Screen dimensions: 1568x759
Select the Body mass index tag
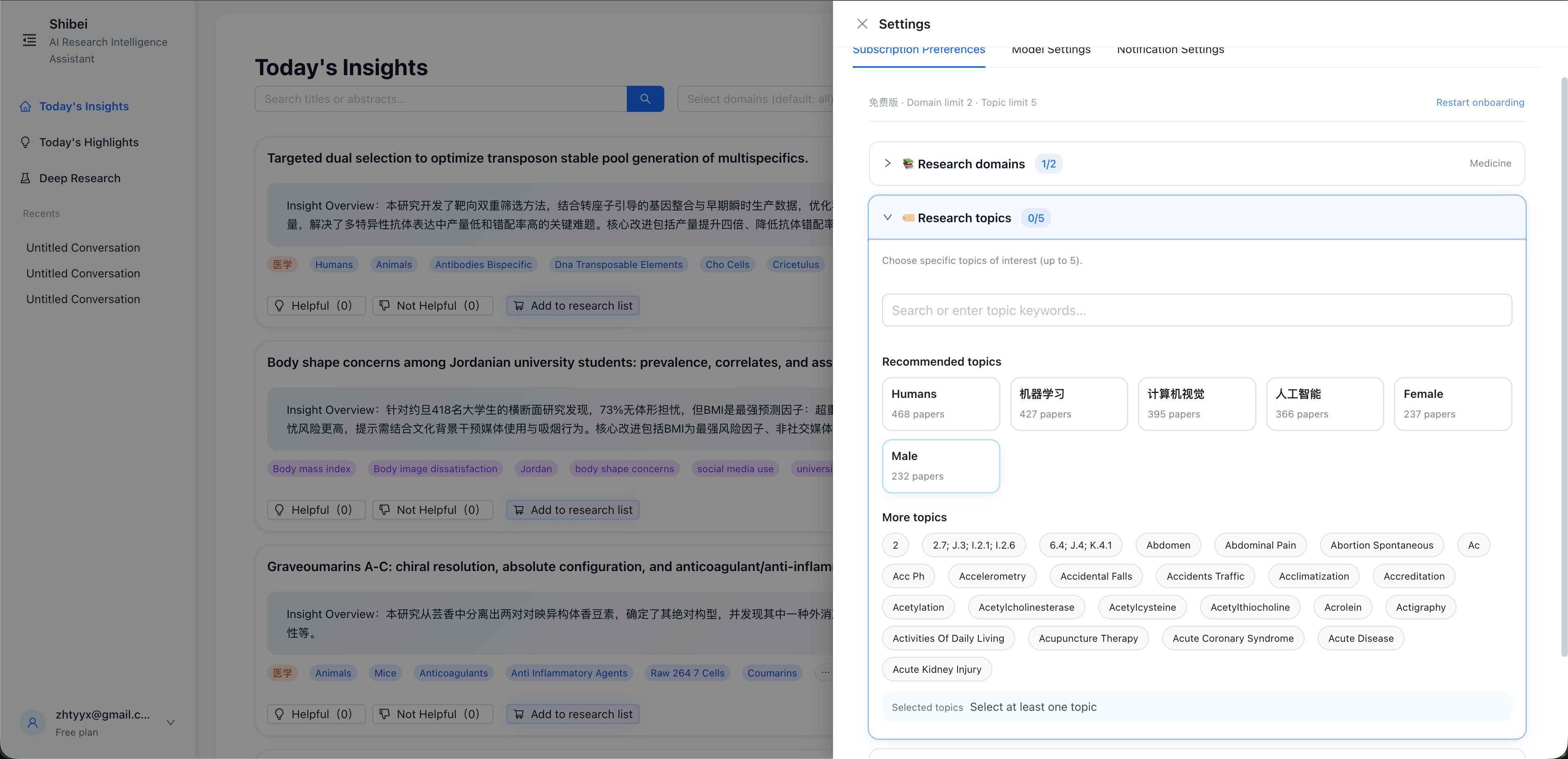[x=311, y=469]
